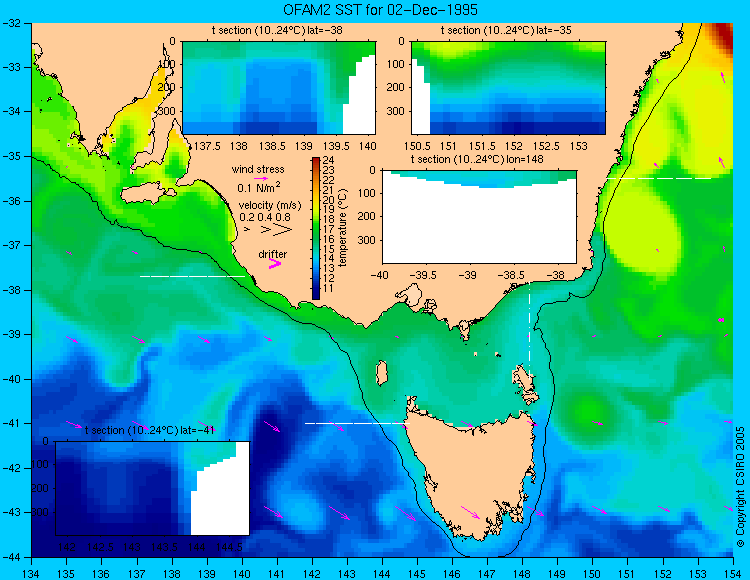Open the lat=-35 temperature section inset plot
The height and width of the screenshot is (580, 750).
[x=508, y=88]
